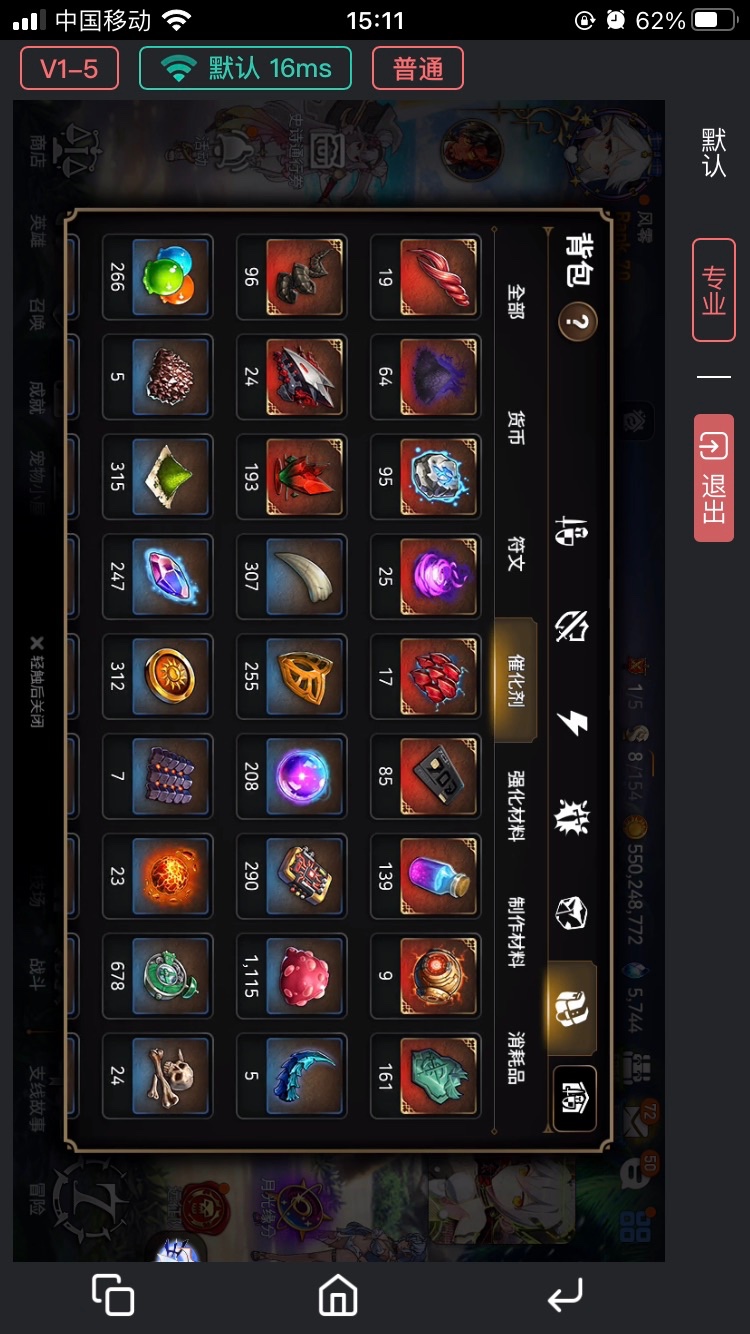Open the 强化材料 tab
The image size is (750, 1334).
[x=516, y=805]
